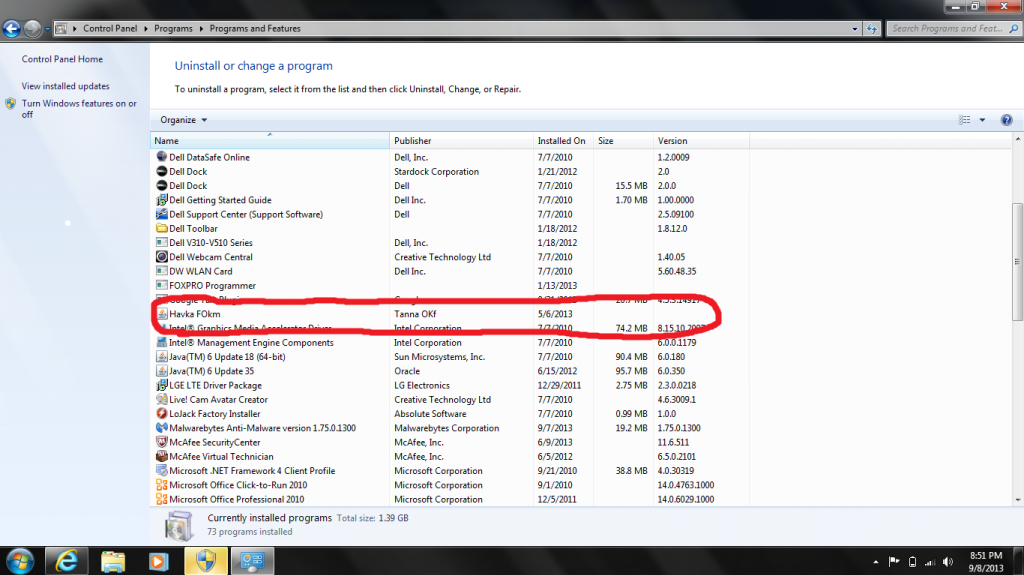Select Dell Support Center icon

(x=161, y=214)
